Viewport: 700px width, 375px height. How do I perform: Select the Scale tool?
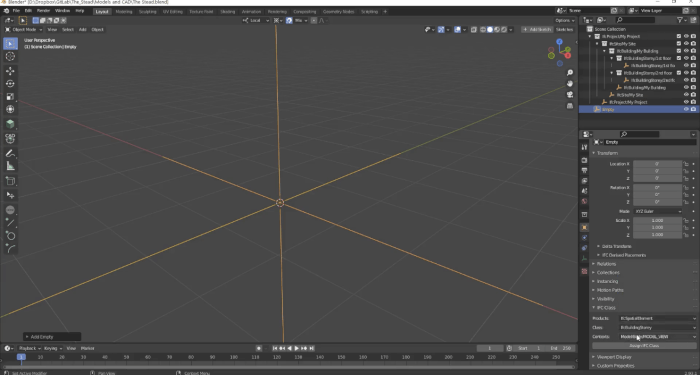tap(11, 96)
